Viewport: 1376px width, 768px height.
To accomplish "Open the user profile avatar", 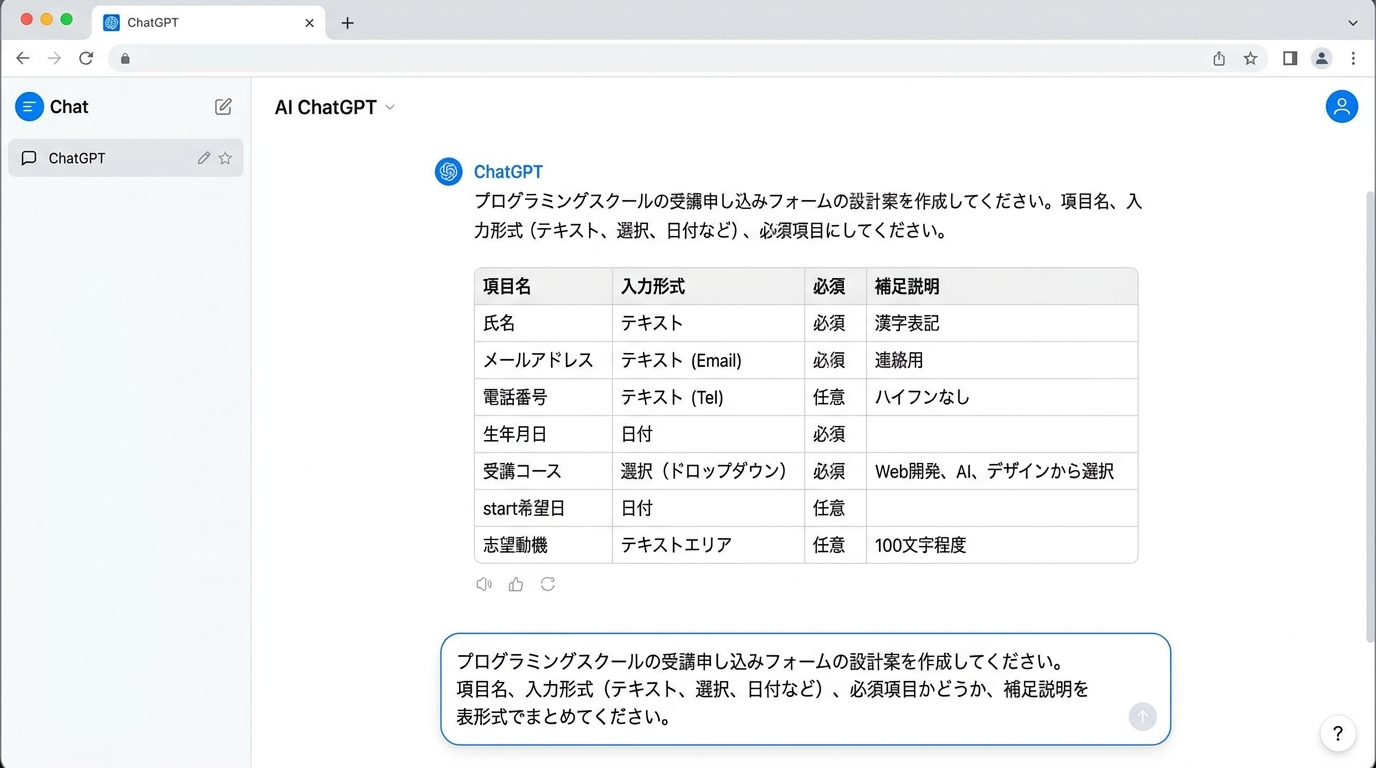I will point(1341,107).
